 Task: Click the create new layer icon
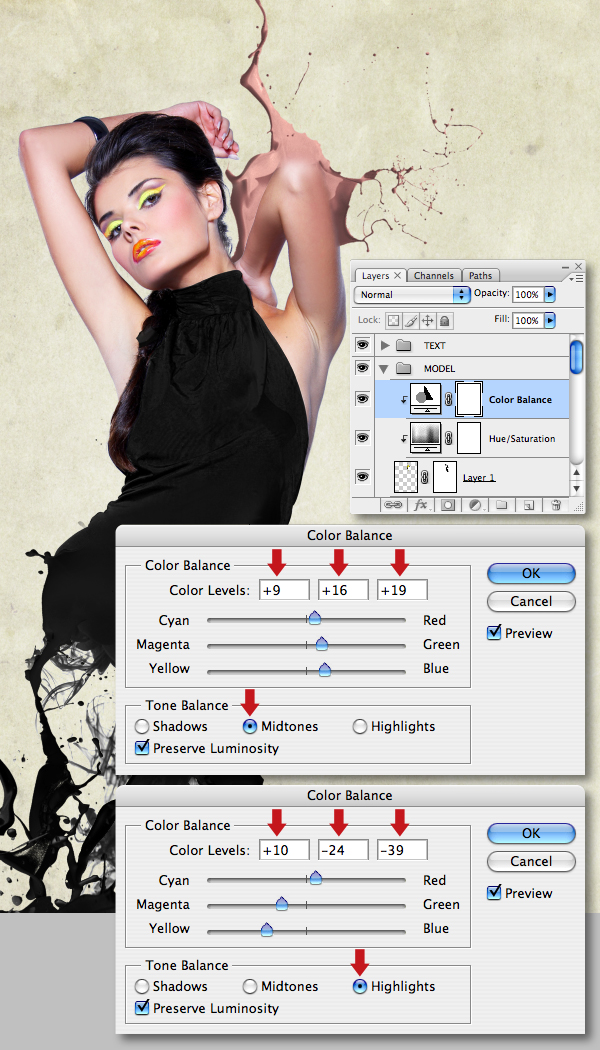point(528,505)
